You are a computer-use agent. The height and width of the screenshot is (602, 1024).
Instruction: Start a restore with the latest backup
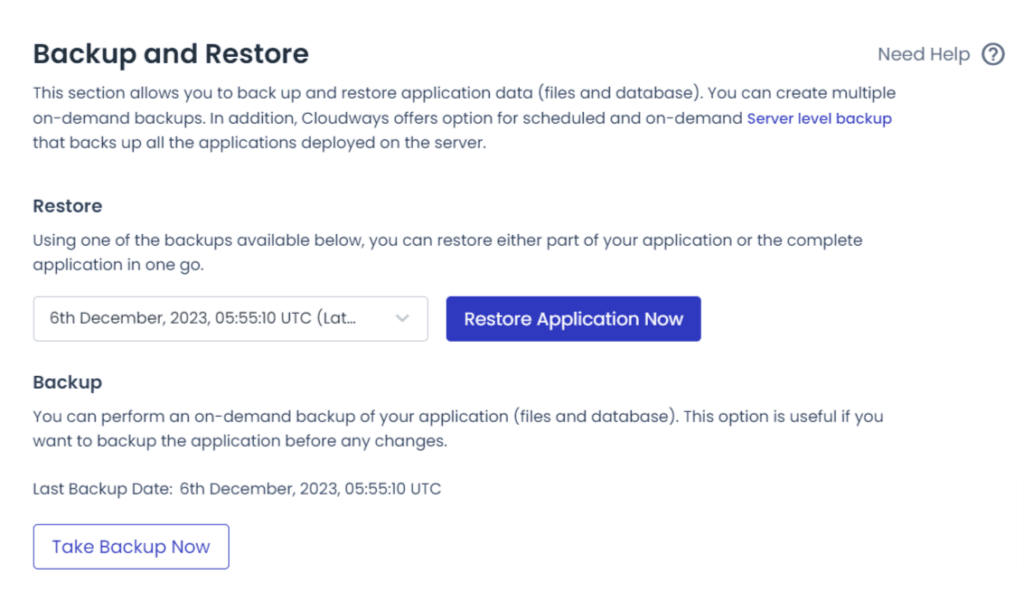(x=573, y=318)
